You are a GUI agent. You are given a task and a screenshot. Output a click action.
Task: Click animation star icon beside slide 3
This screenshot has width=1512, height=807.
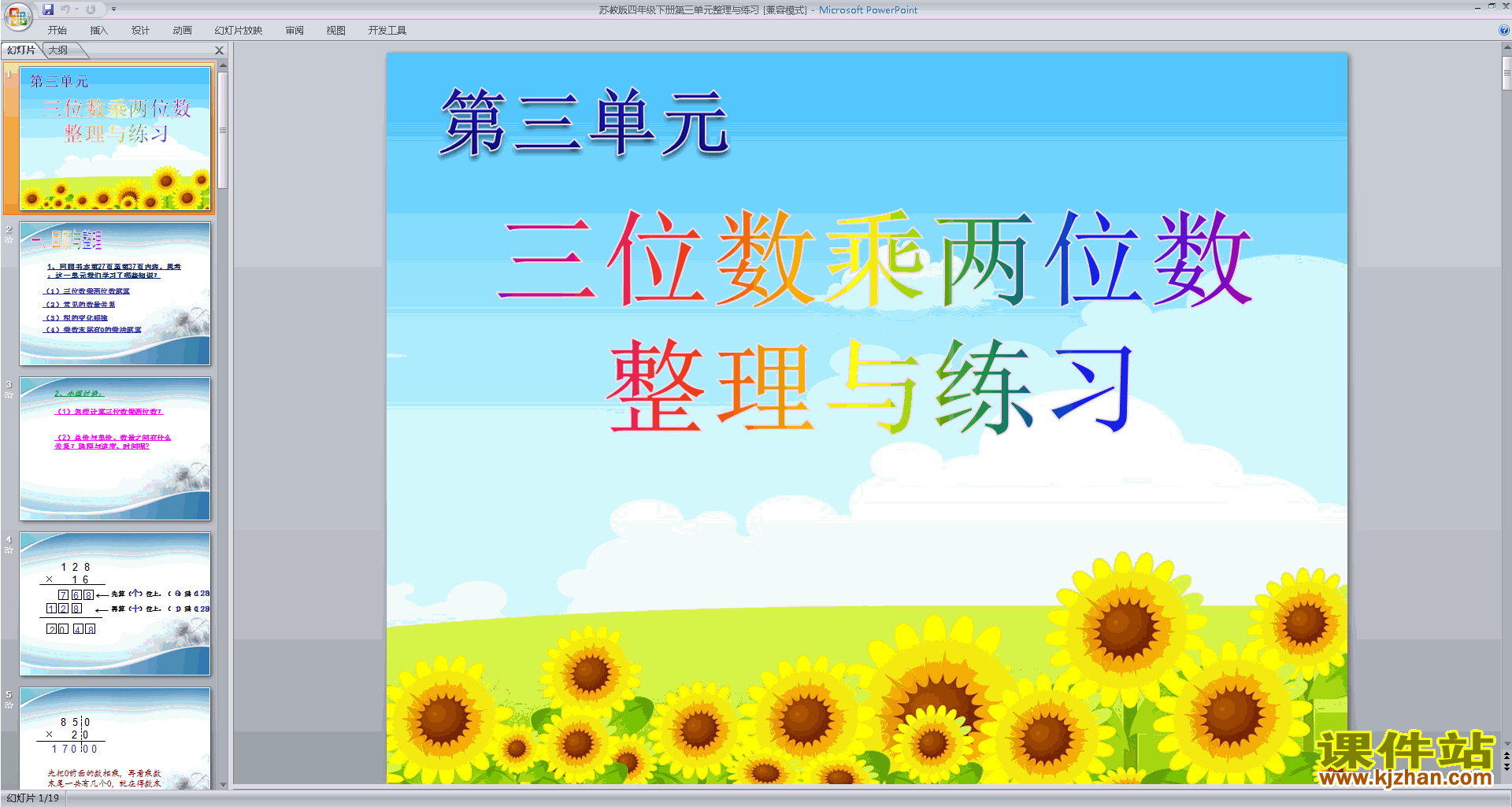pos(9,394)
